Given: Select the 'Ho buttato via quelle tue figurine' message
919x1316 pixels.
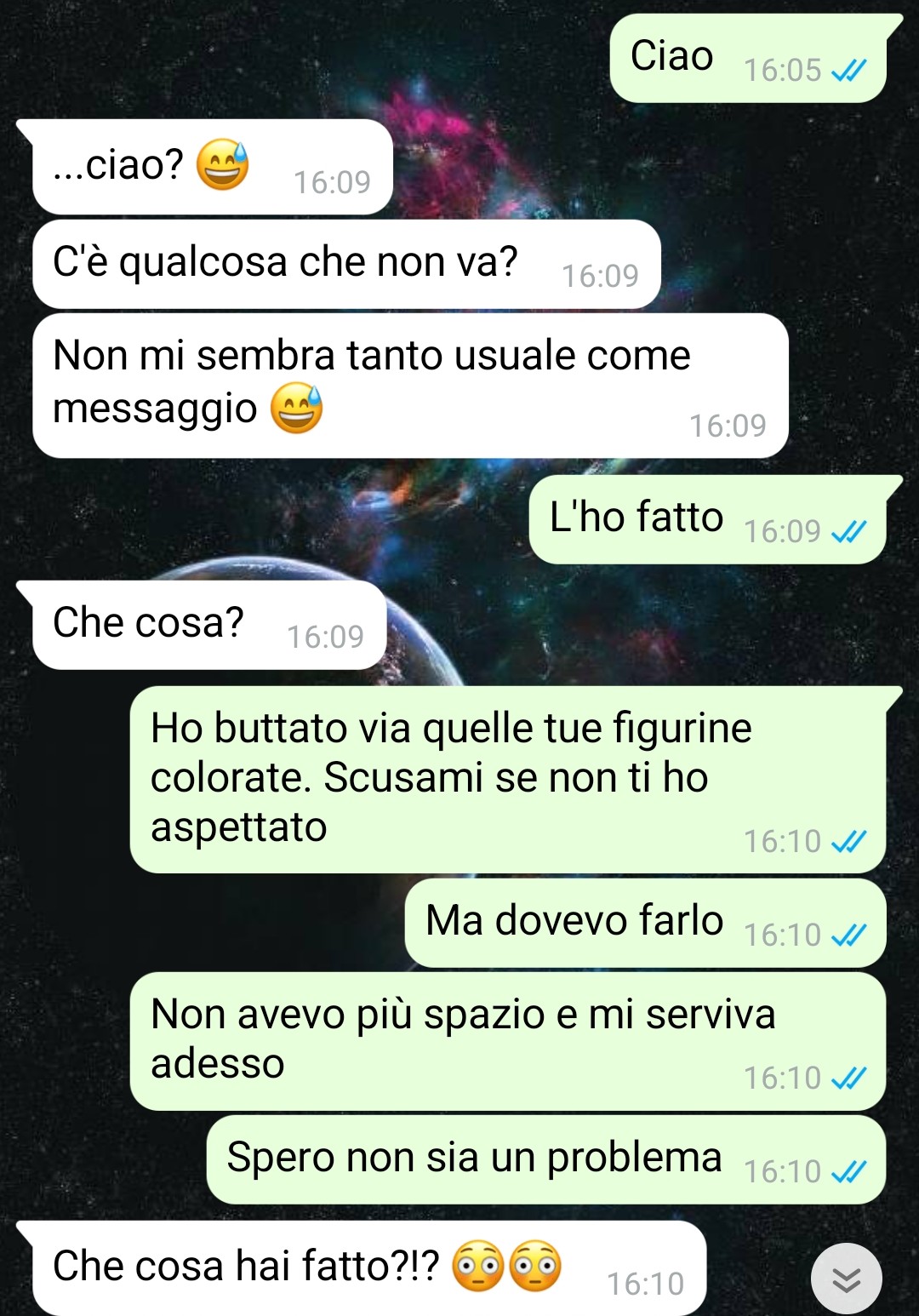Looking at the screenshot, I should [x=514, y=780].
